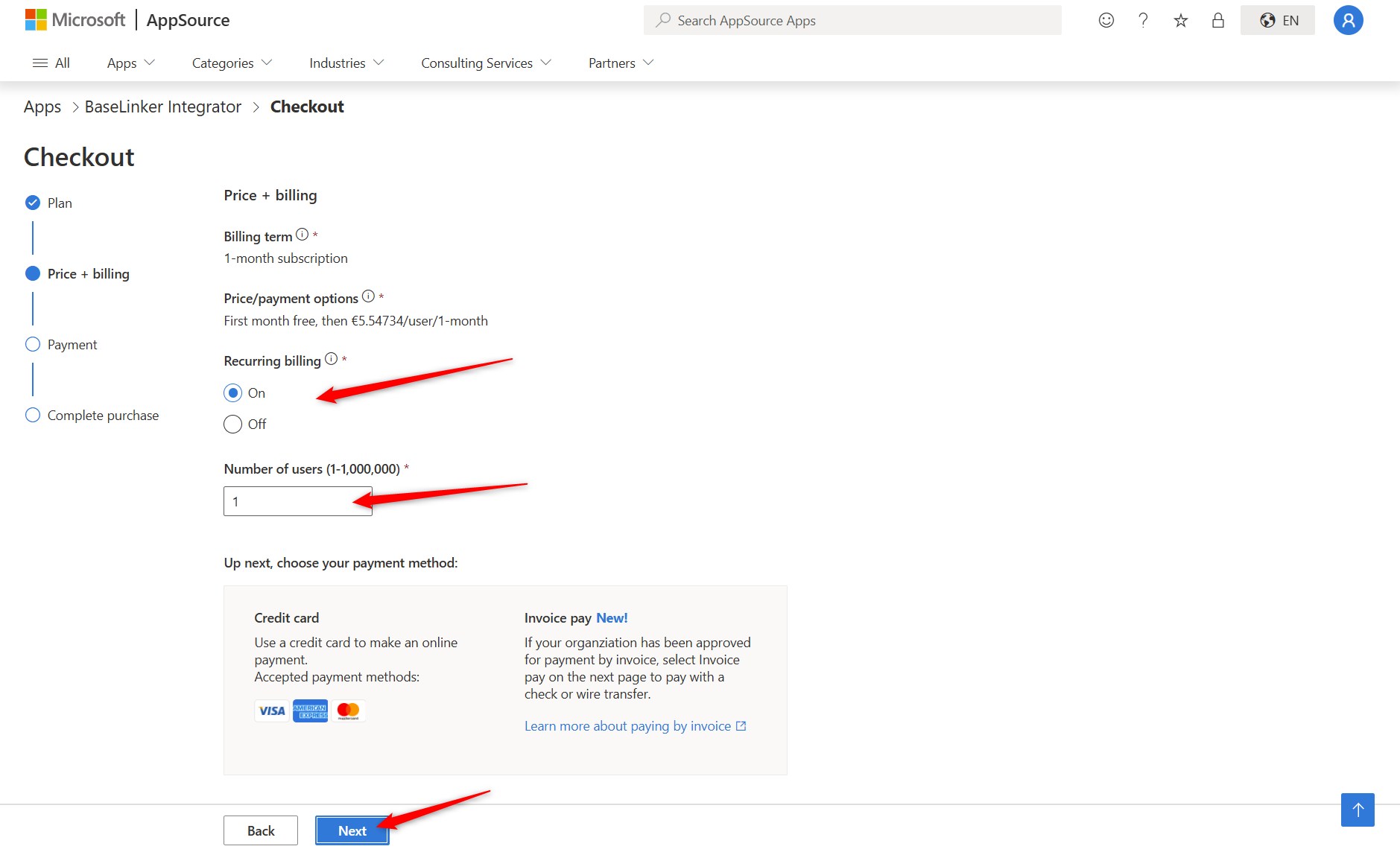Viewport: 1400px width, 852px height.
Task: Turn recurring billing On
Action: tap(232, 392)
